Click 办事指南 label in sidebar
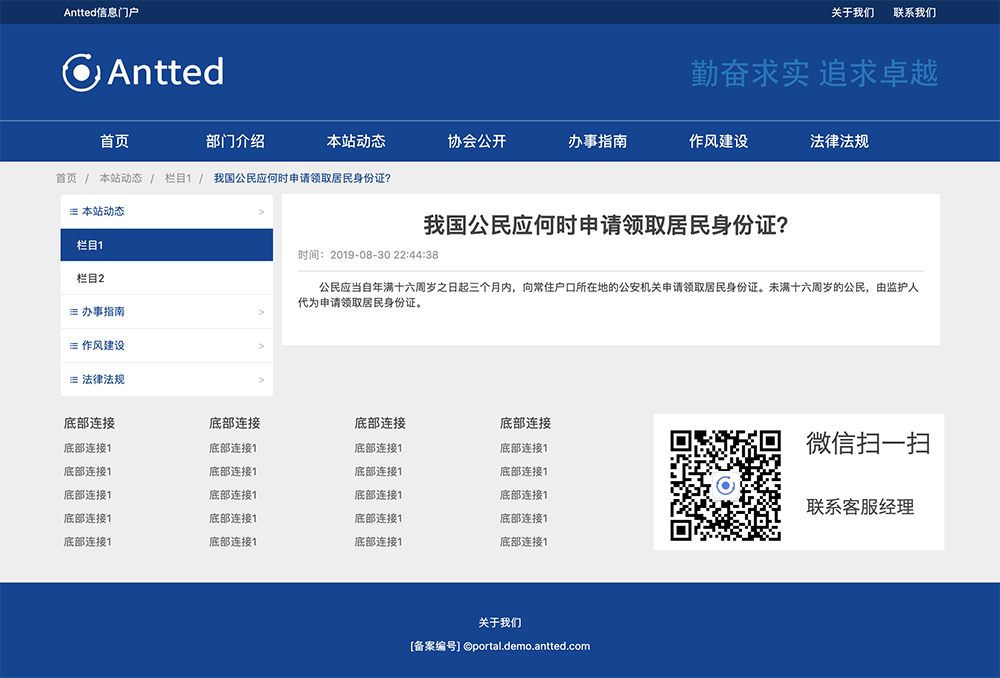 pyautogui.click(x=103, y=311)
